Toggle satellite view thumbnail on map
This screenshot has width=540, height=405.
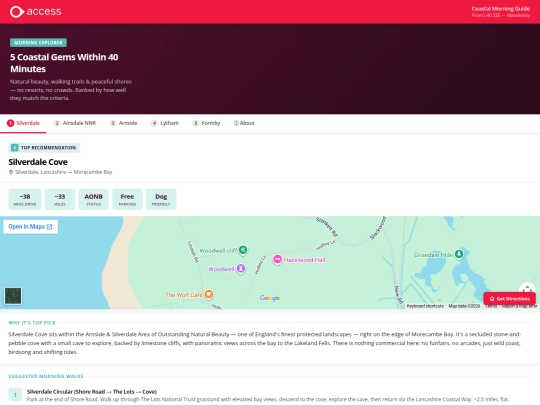point(13,296)
